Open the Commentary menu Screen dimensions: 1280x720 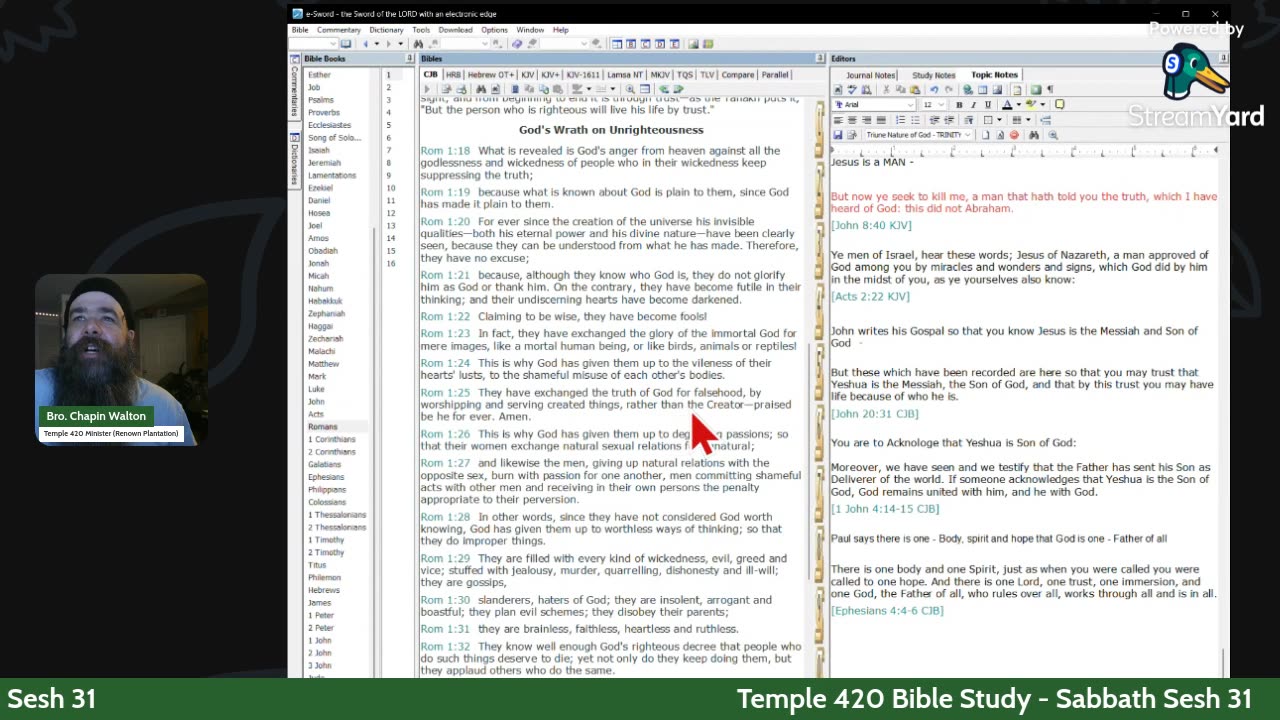tap(339, 30)
